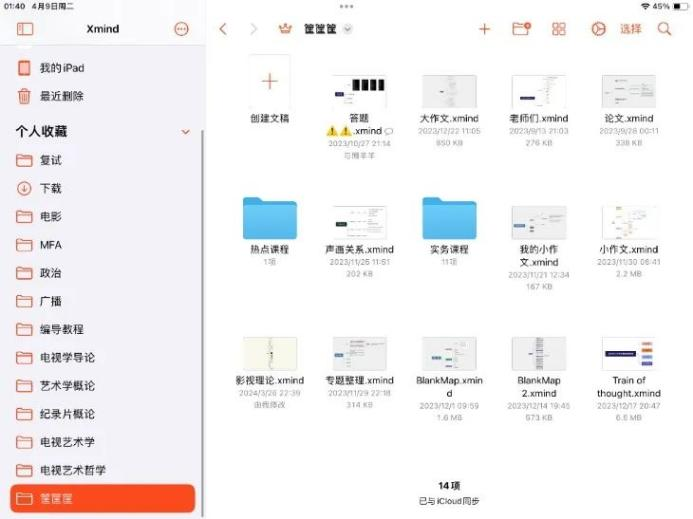693x519 pixels.
Task: Open the 下载 folder in sidebar
Action: pos(50,188)
